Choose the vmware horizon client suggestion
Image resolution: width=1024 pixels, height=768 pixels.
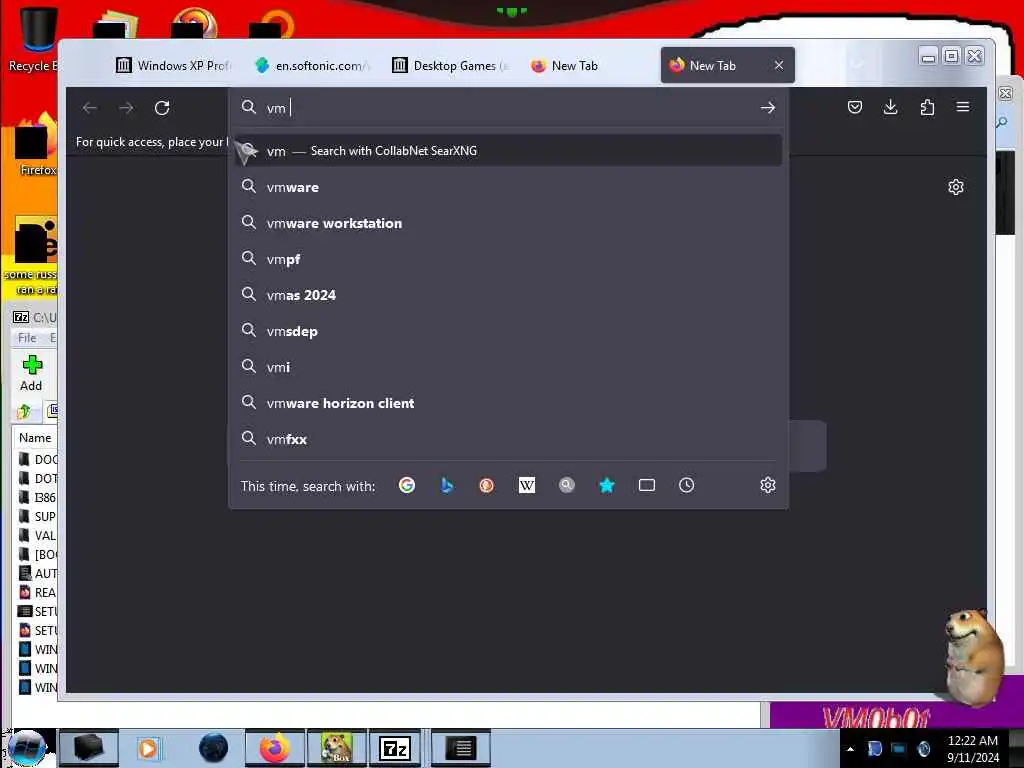508,404
